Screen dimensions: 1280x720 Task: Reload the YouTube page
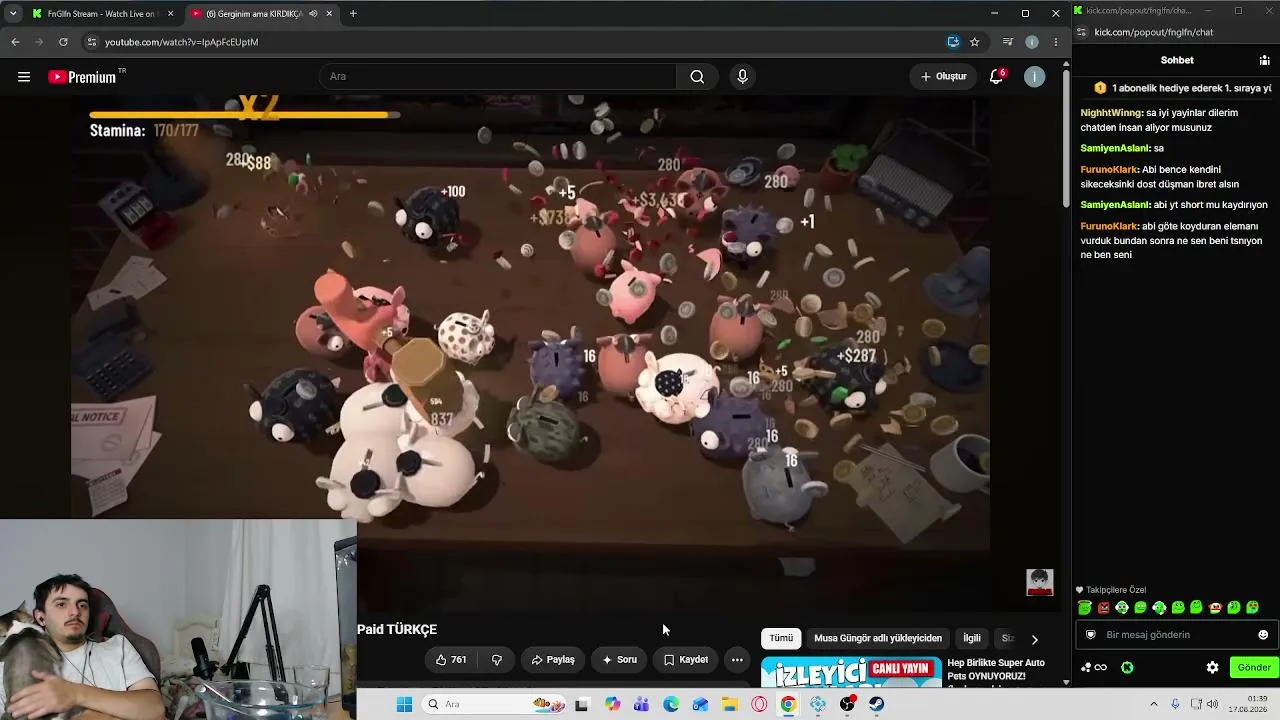(63, 42)
